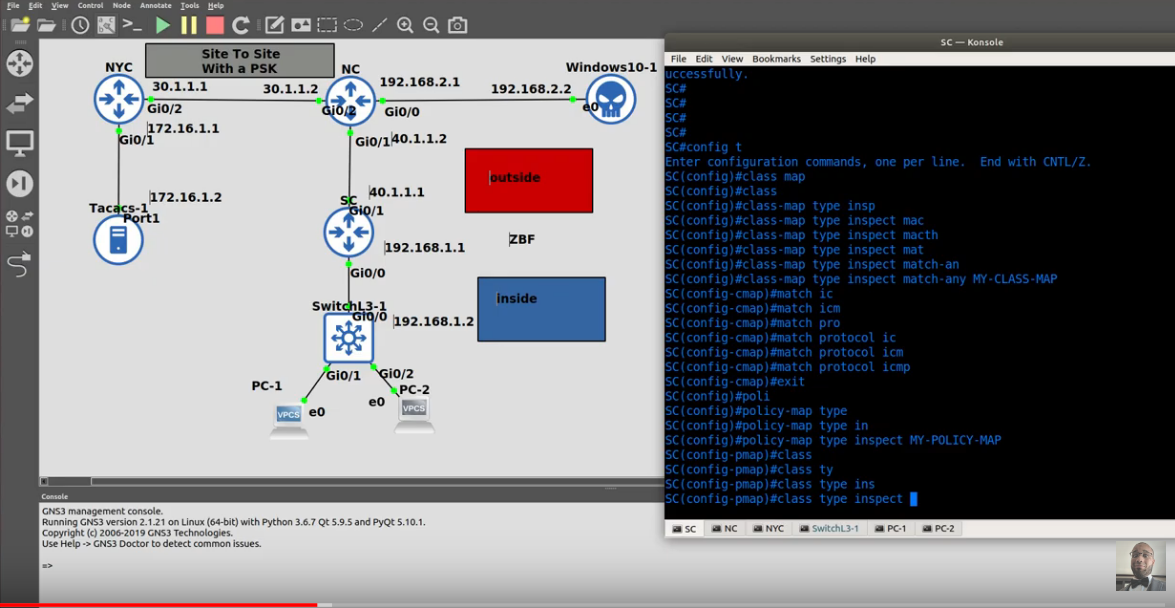The image size is (1175, 608).
Task: Select the draw ellipse tool
Action: click(x=353, y=25)
